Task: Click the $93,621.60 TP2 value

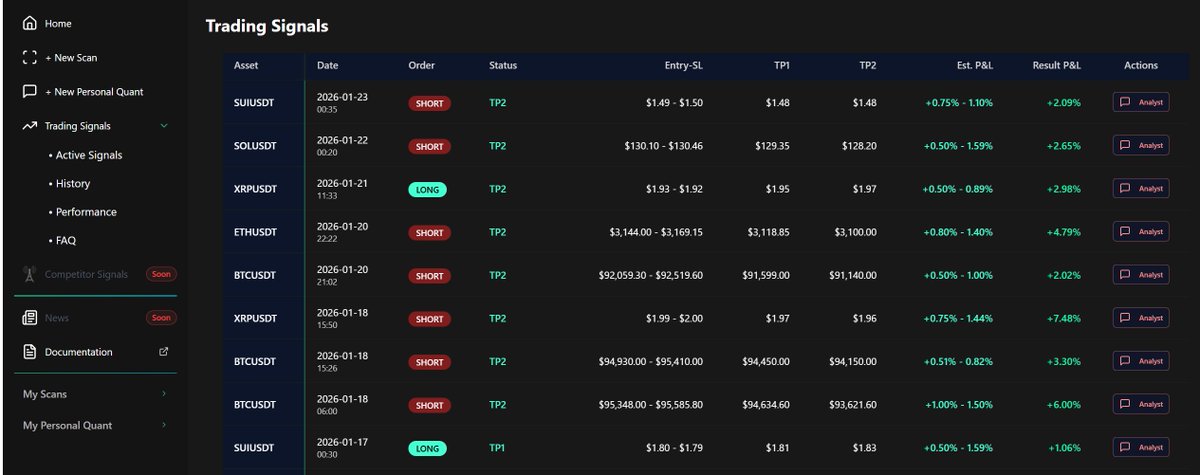Action: 853,404
